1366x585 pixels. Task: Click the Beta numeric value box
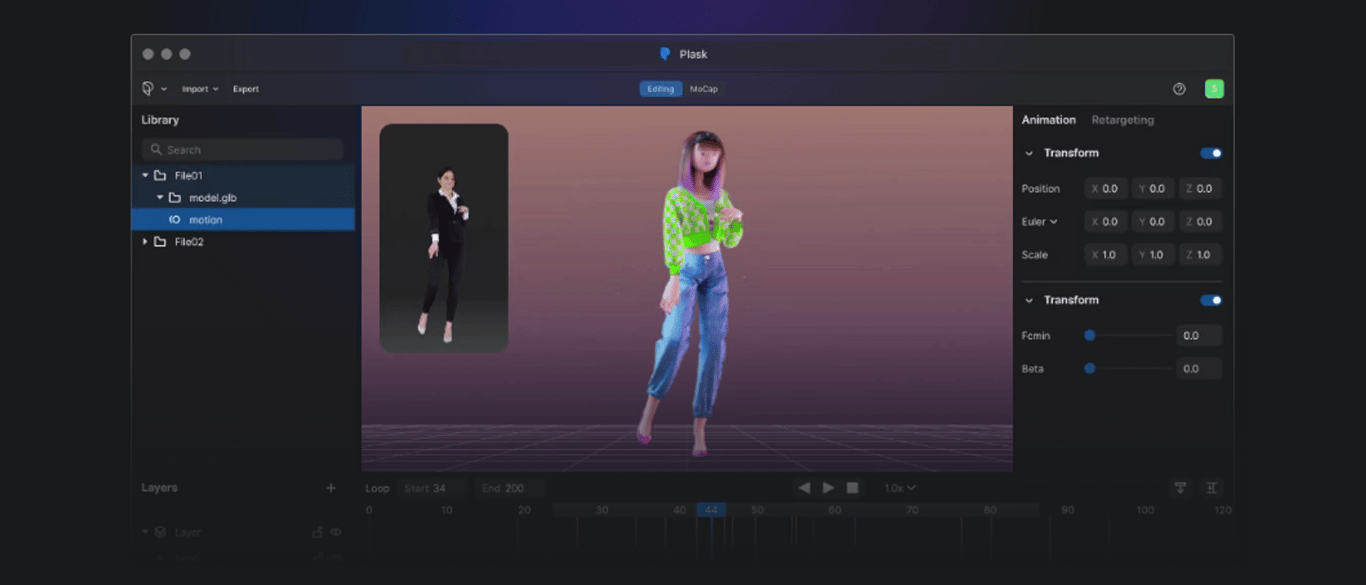point(1199,369)
